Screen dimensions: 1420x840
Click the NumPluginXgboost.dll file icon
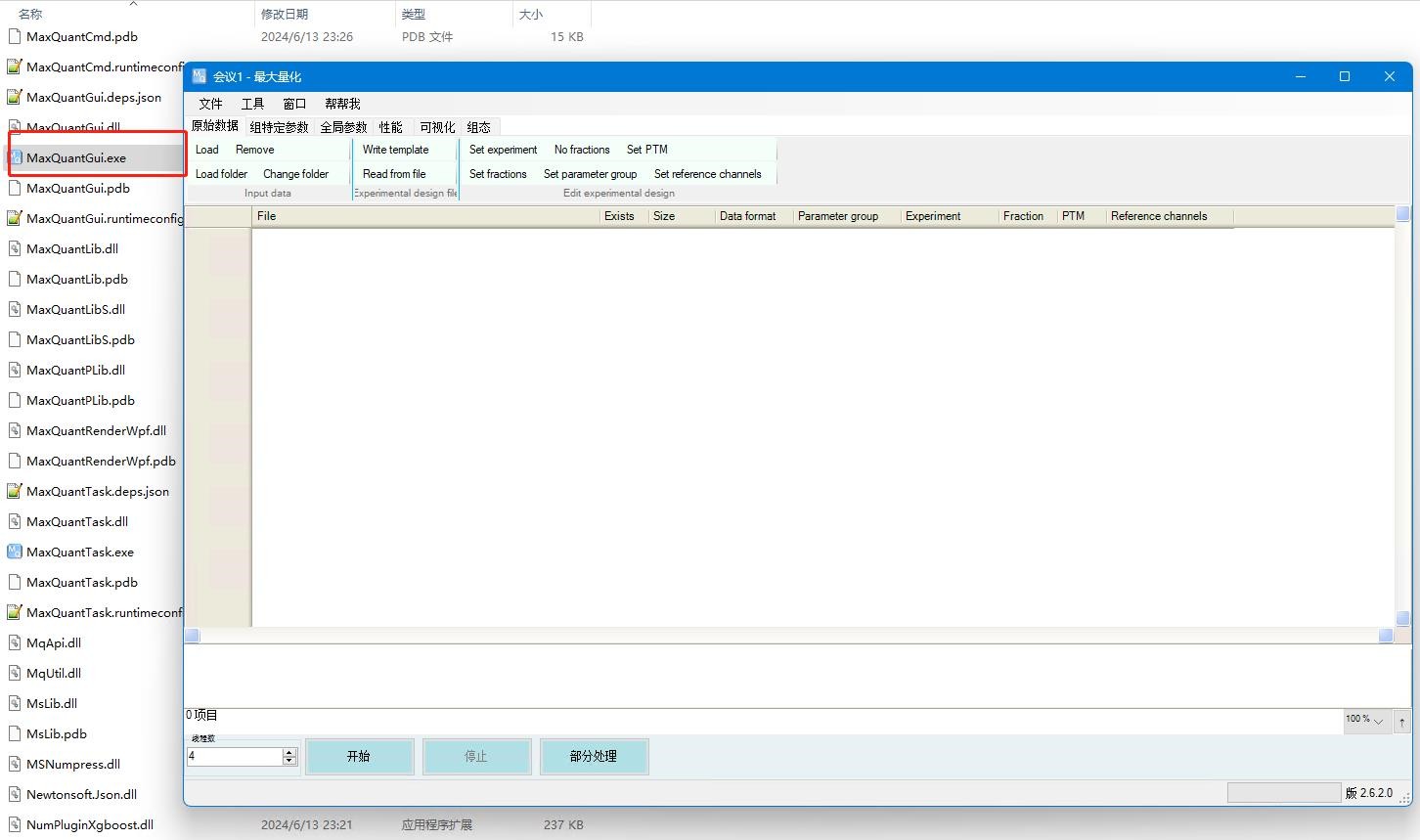[14, 824]
